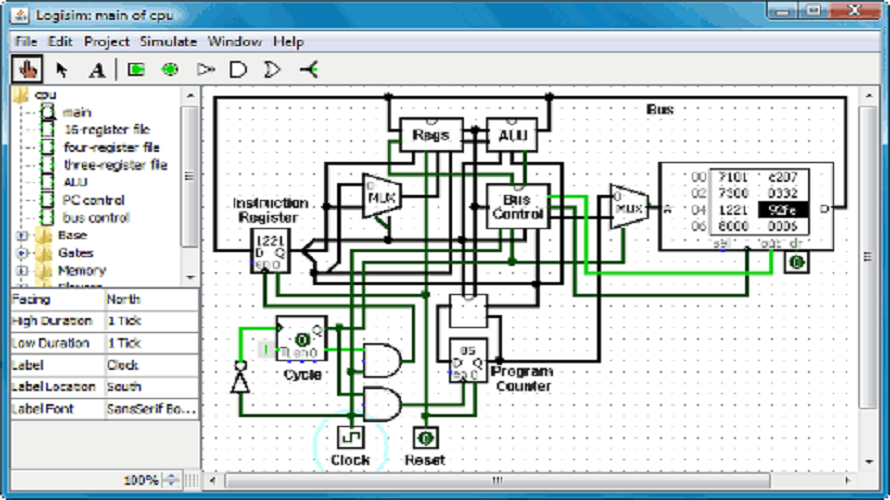Pick the OR gate tool
Screen dimensions: 890x500
click(271, 70)
